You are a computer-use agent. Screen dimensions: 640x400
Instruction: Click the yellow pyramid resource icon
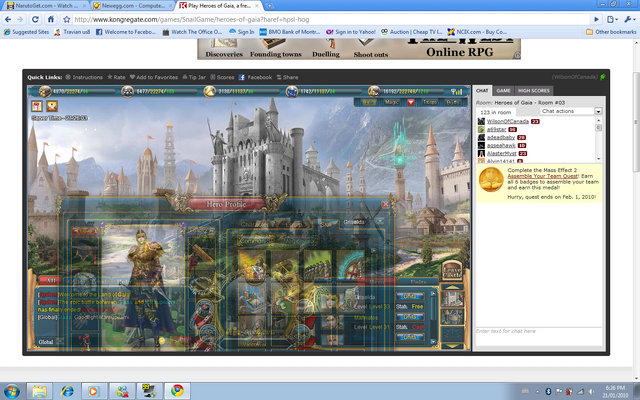210,91
